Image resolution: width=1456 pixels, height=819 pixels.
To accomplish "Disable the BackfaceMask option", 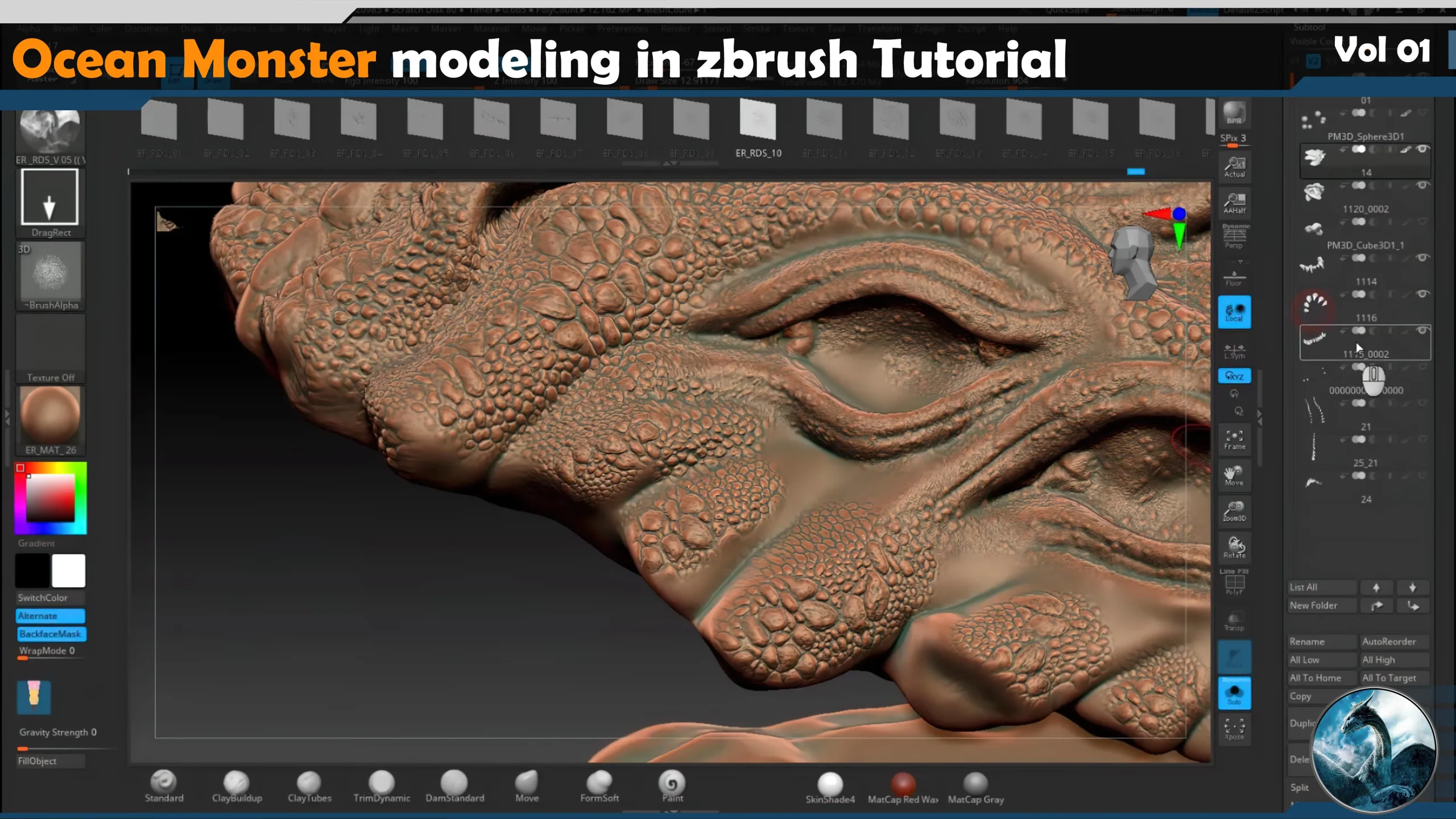I will [51, 634].
